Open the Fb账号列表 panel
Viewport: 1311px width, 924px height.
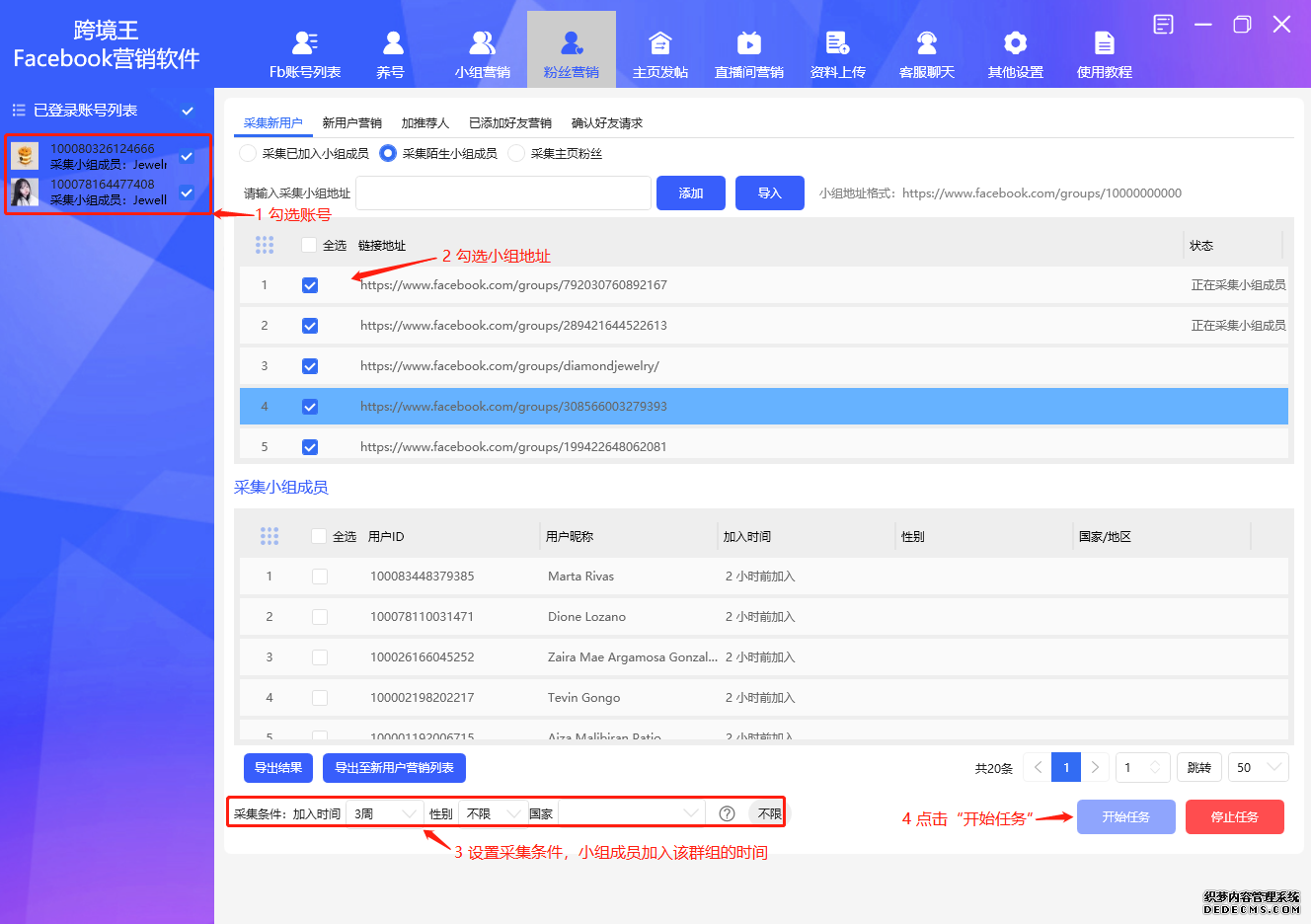pos(304,49)
